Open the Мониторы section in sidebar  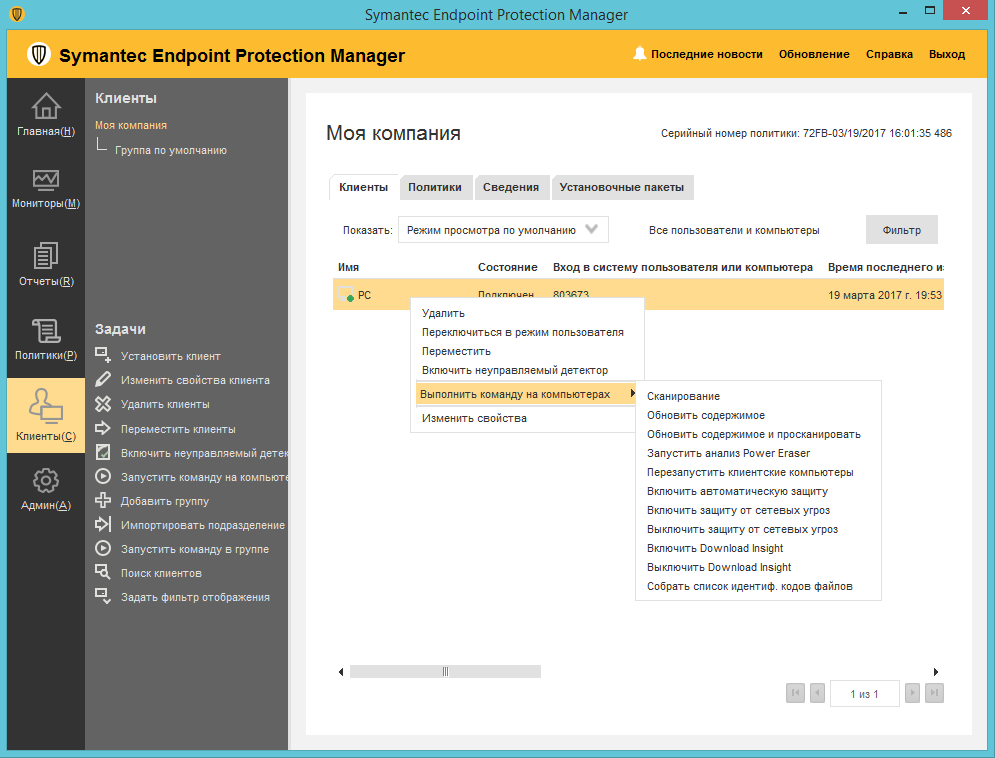coord(46,180)
